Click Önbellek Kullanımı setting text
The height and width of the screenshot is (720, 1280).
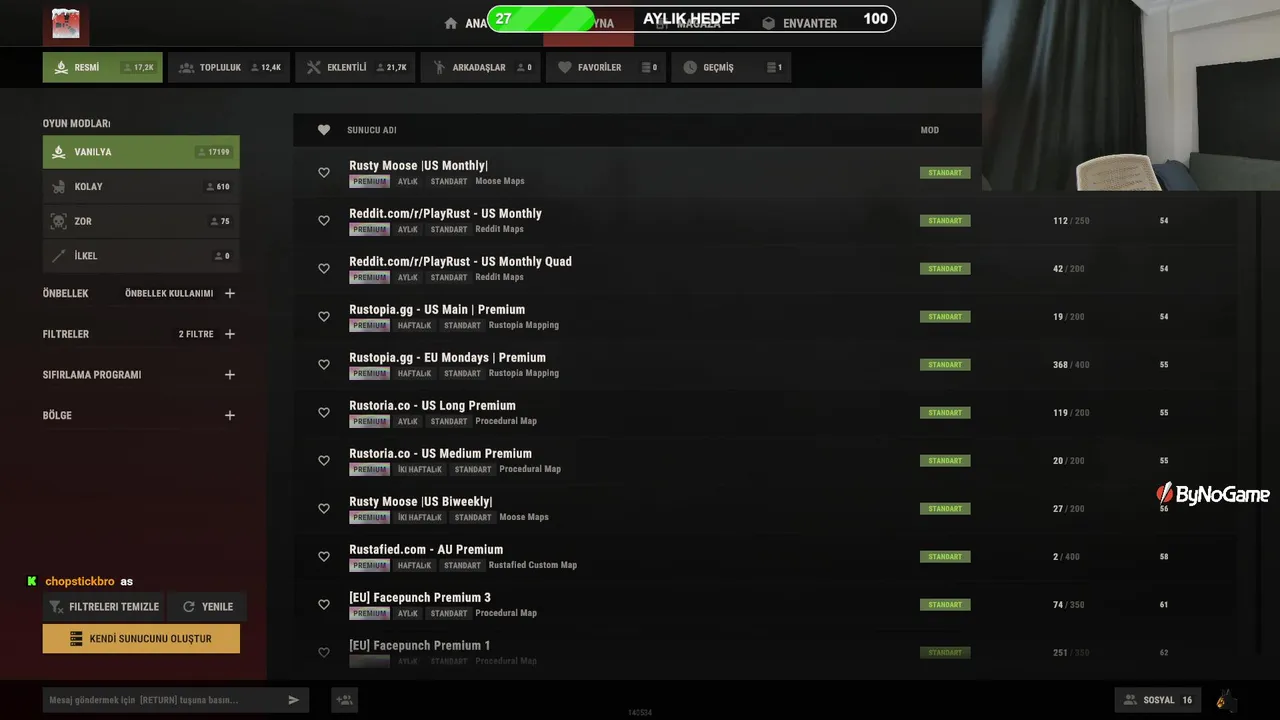tap(169, 294)
